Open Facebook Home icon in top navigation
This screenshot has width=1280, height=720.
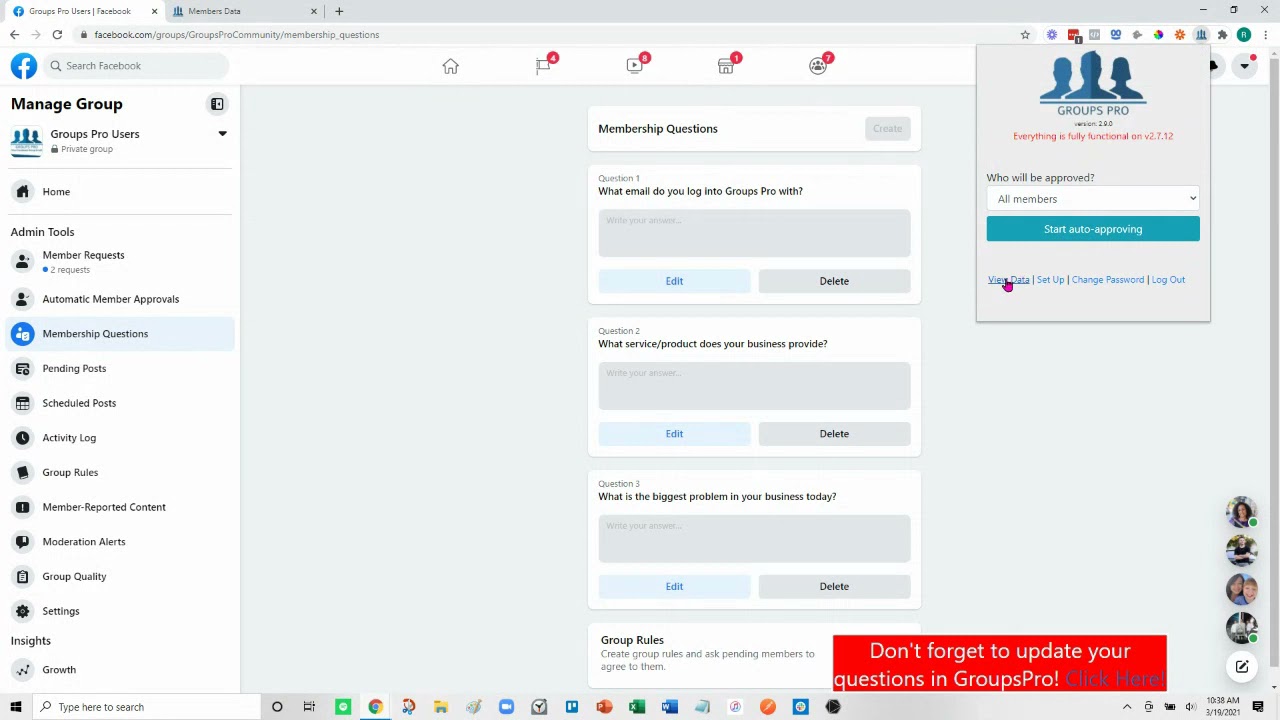[451, 66]
